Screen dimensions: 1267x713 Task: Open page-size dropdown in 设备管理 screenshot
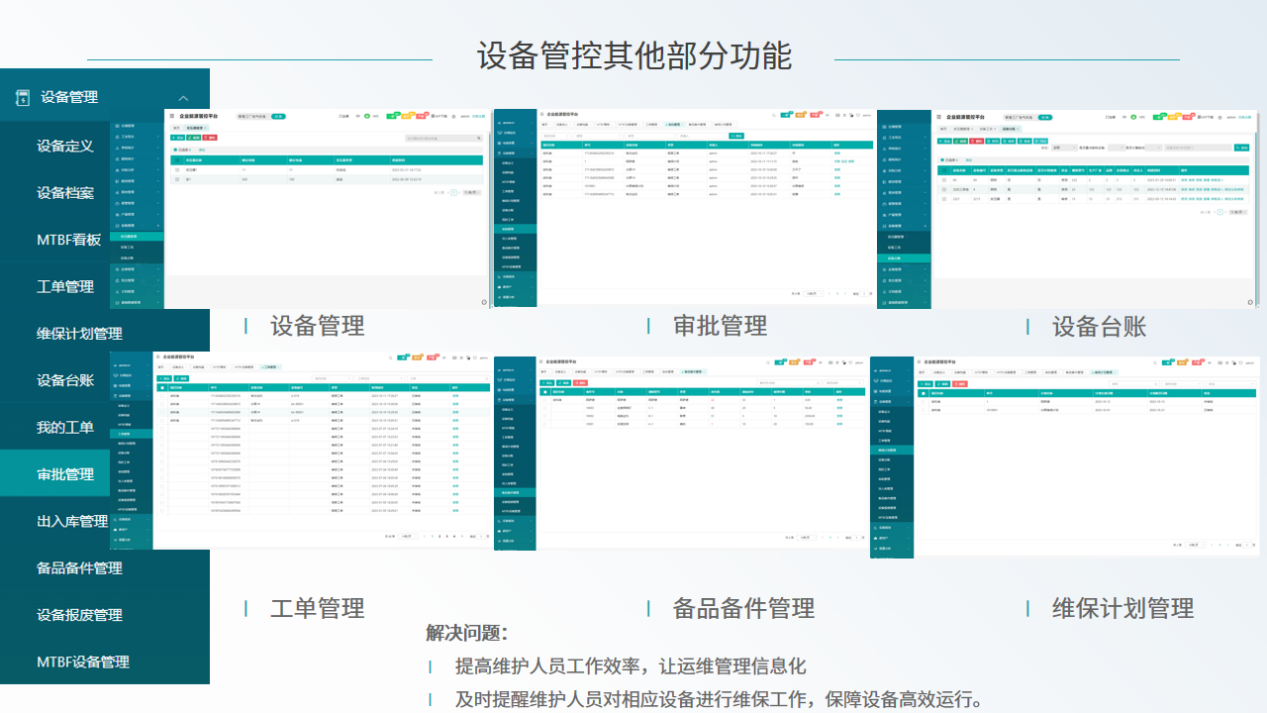point(471,191)
